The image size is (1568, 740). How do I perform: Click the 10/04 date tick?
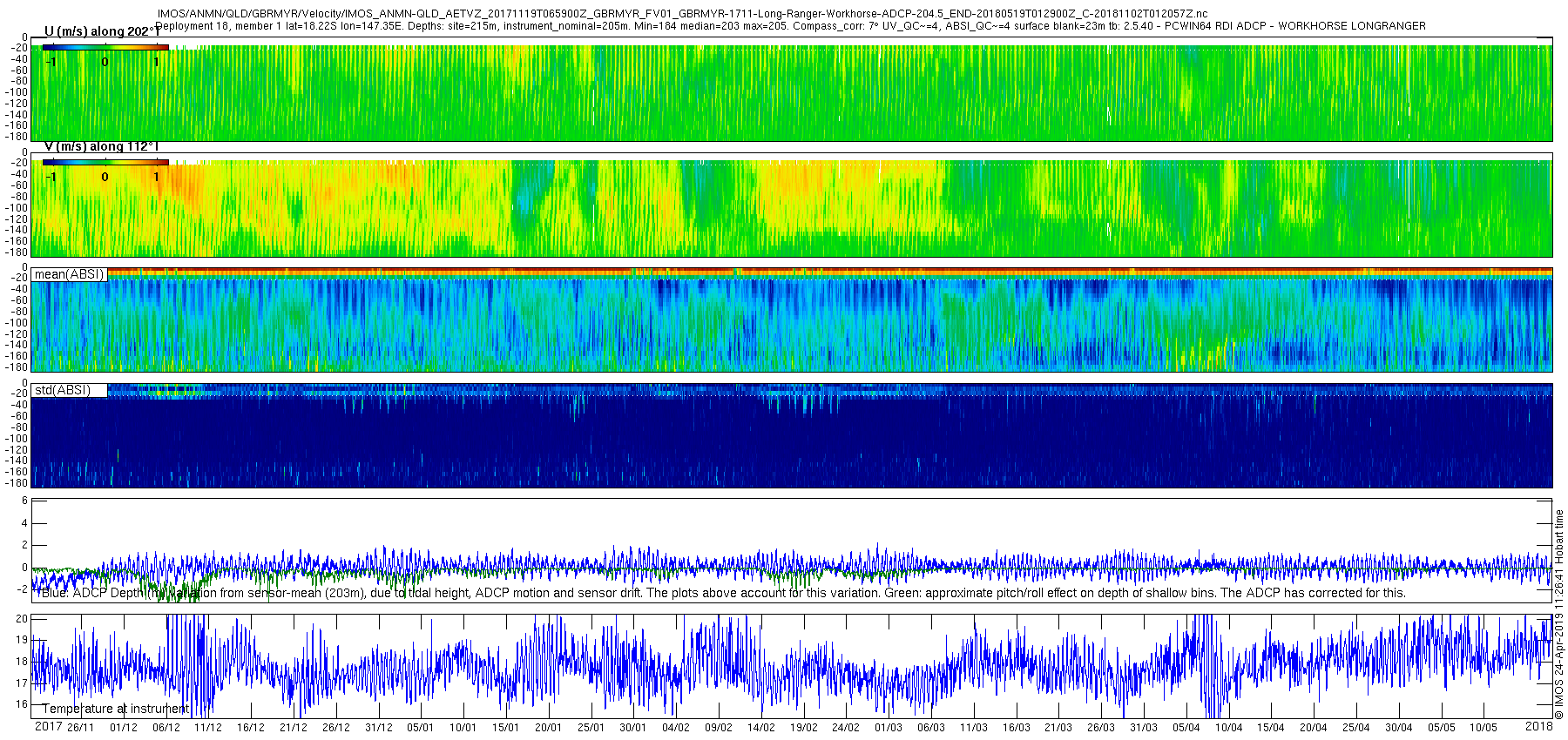tap(1228, 728)
